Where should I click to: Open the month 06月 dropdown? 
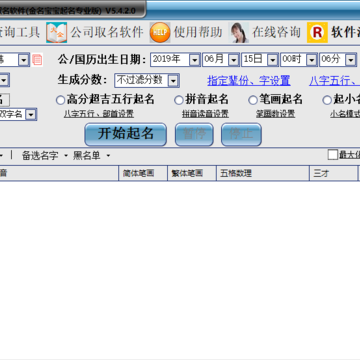point(233,60)
